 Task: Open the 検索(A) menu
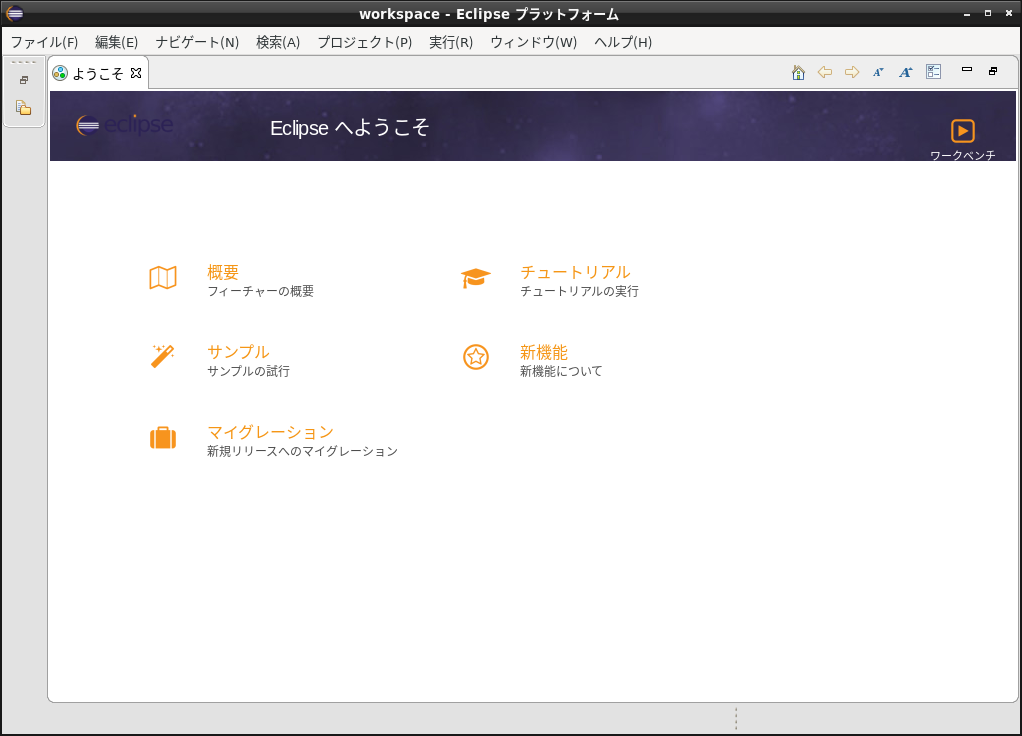tap(278, 42)
